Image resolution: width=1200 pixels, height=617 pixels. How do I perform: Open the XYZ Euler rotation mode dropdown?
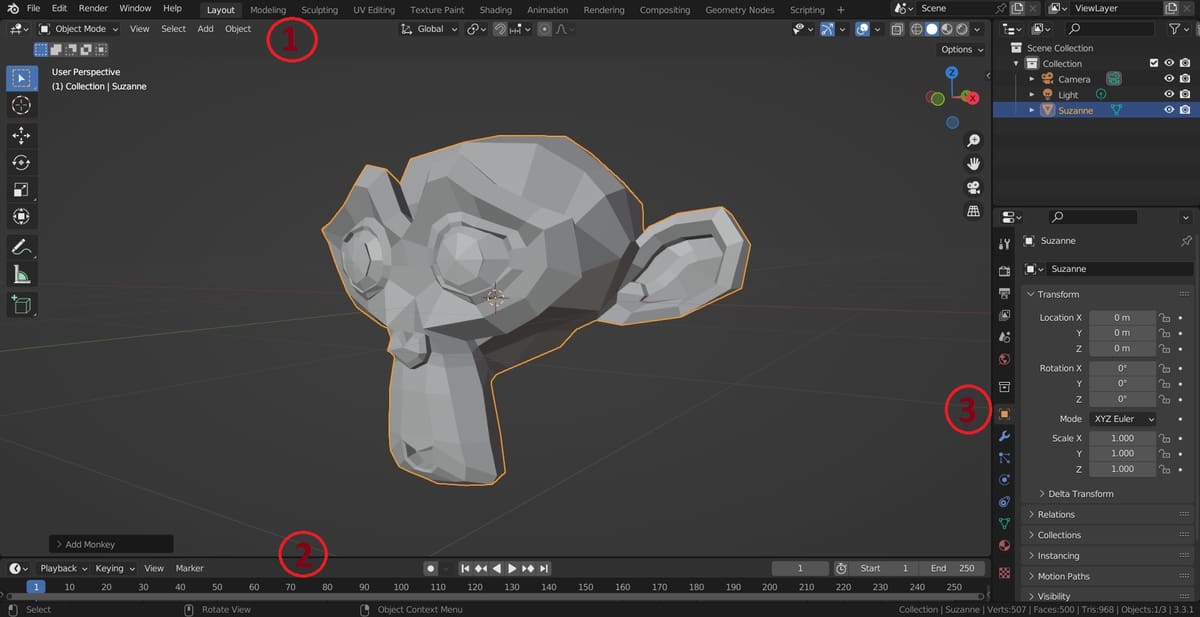point(1123,419)
